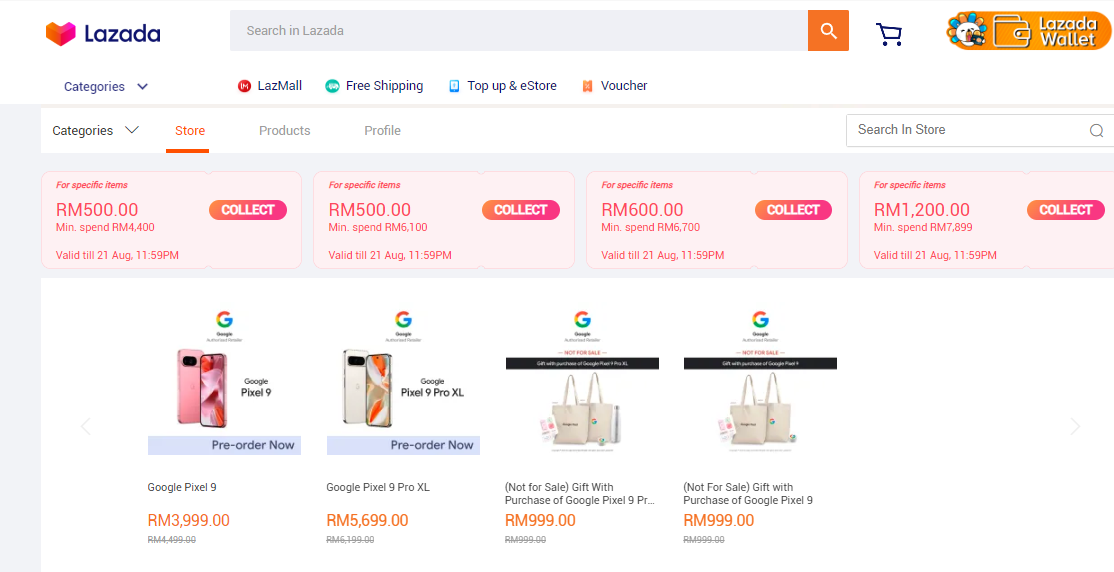
Task: Collect the RM1,200.00 voucher
Action: (1065, 210)
